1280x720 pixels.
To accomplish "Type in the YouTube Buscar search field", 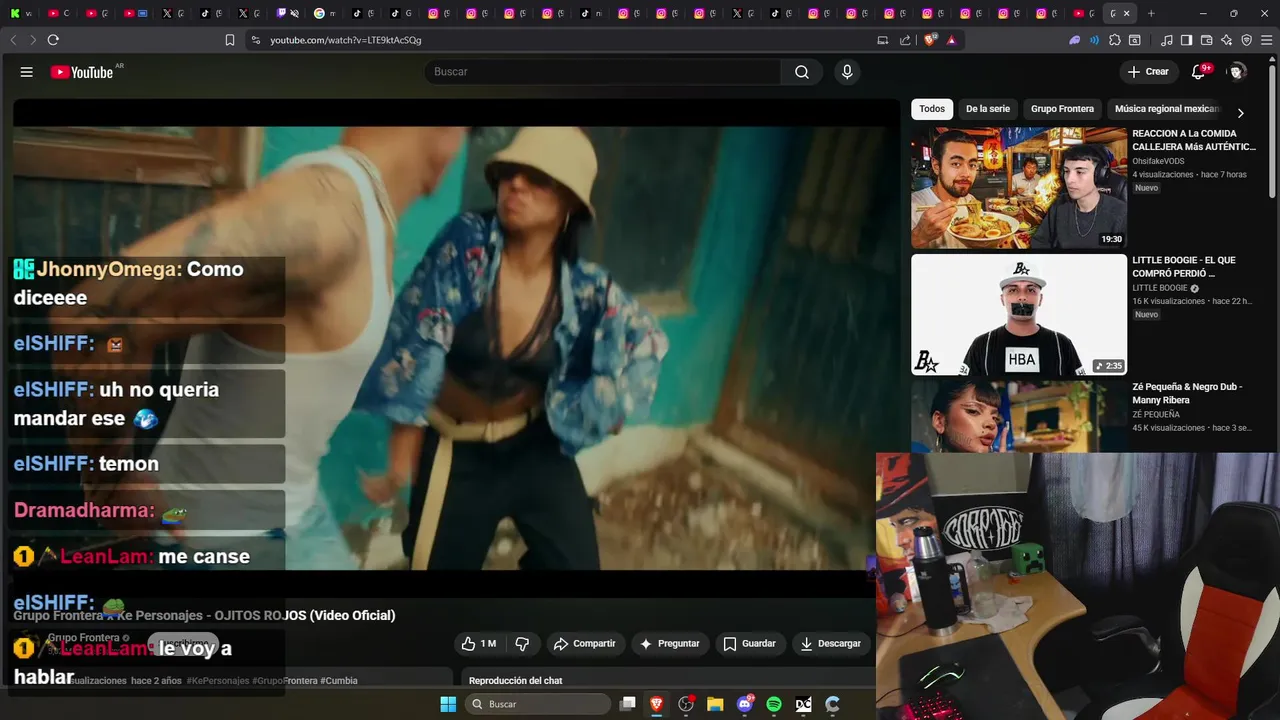I will tap(602, 72).
